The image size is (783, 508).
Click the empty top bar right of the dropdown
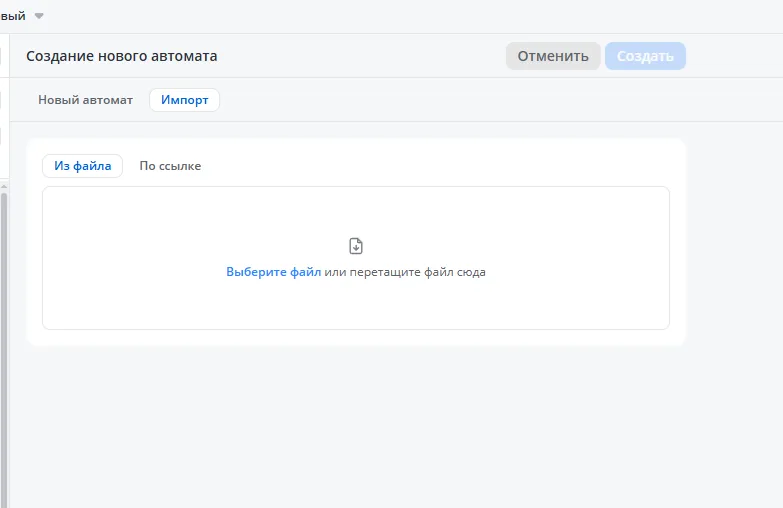[x=400, y=16]
